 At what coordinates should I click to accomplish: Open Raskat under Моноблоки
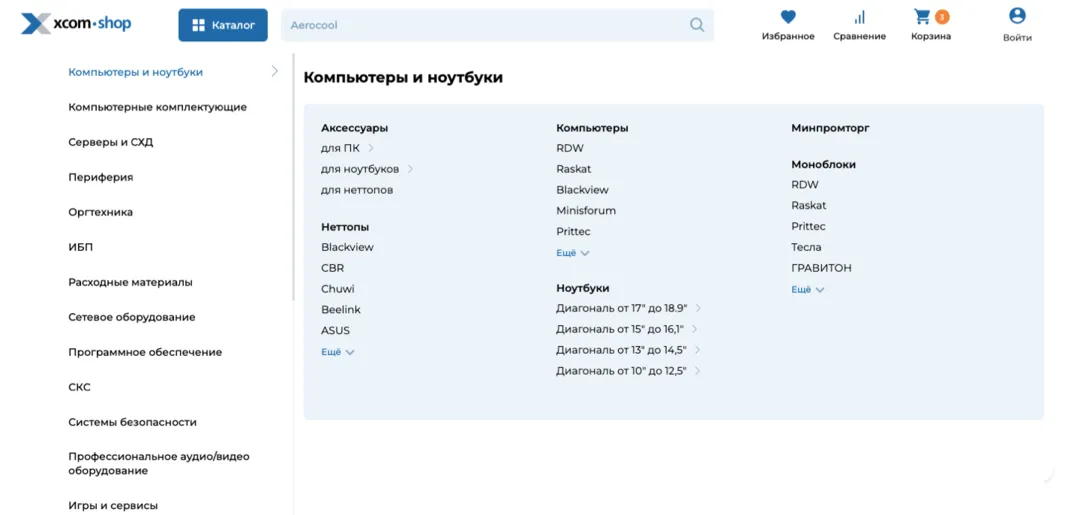click(809, 205)
